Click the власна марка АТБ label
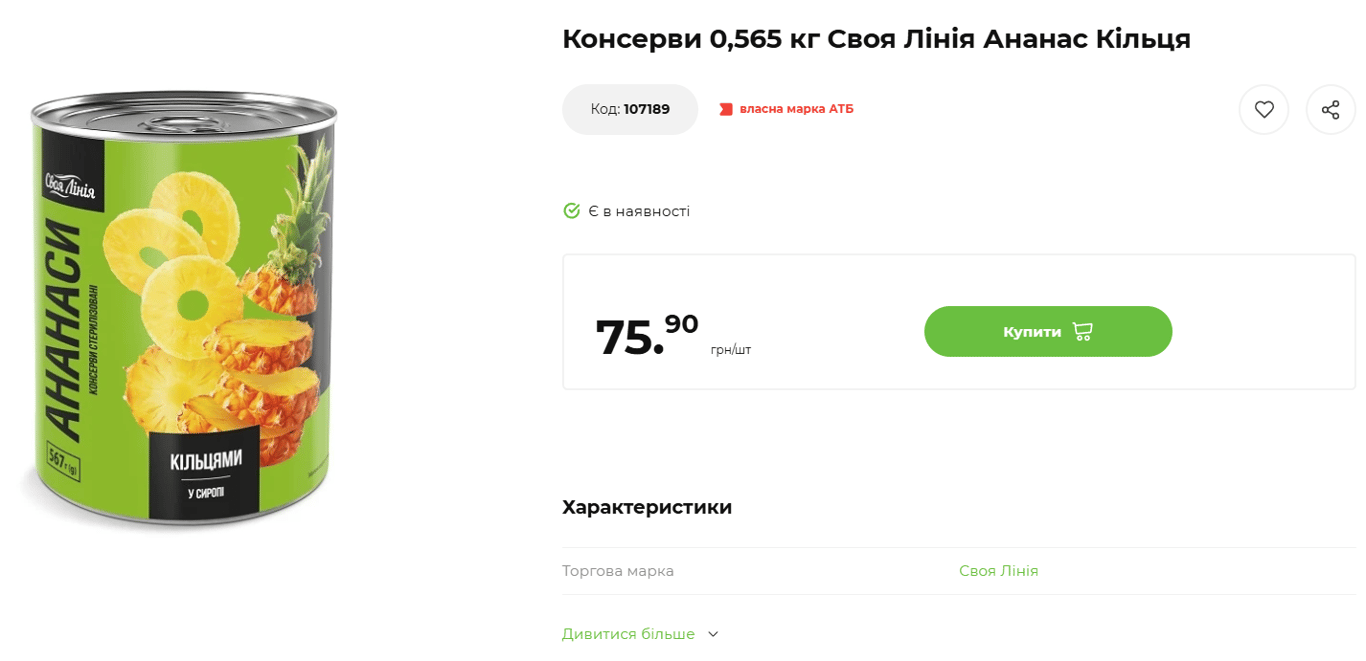The height and width of the screenshot is (661, 1366). [796, 109]
